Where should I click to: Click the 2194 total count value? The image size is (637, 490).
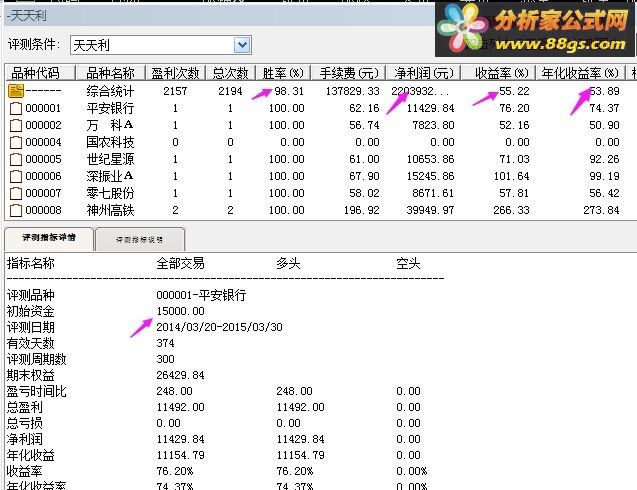(x=230, y=91)
